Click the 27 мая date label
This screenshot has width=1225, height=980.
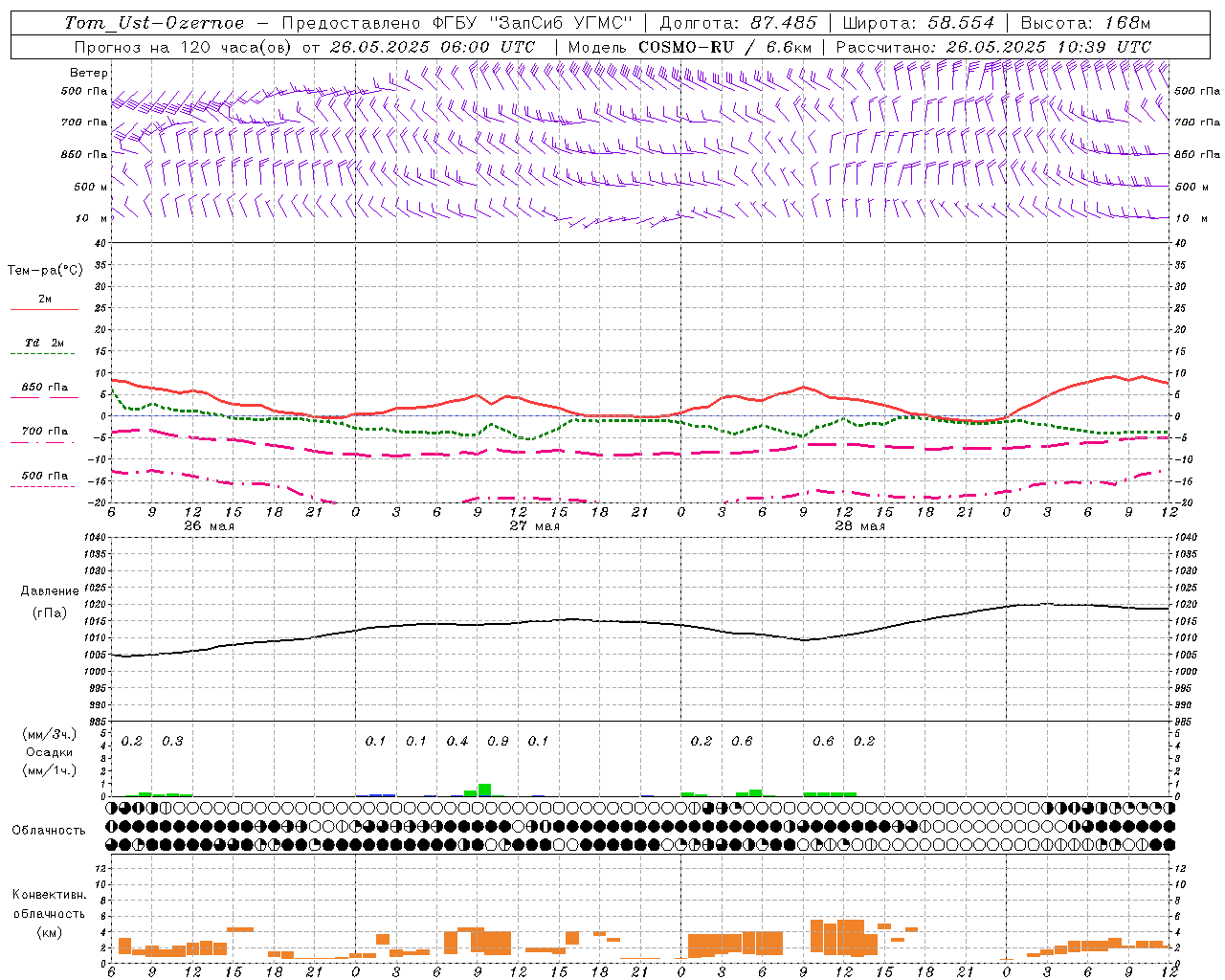pos(534,526)
